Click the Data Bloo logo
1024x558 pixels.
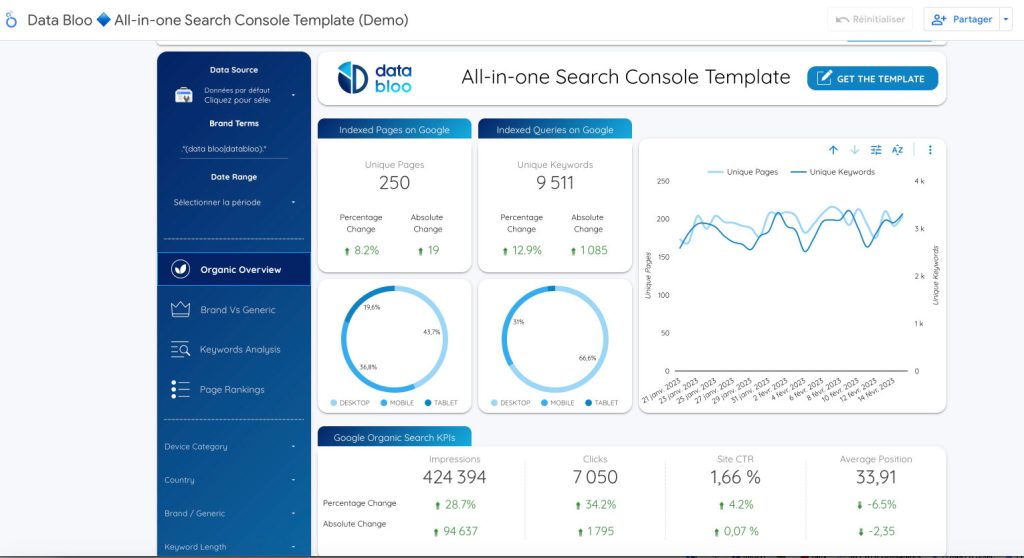(x=374, y=78)
